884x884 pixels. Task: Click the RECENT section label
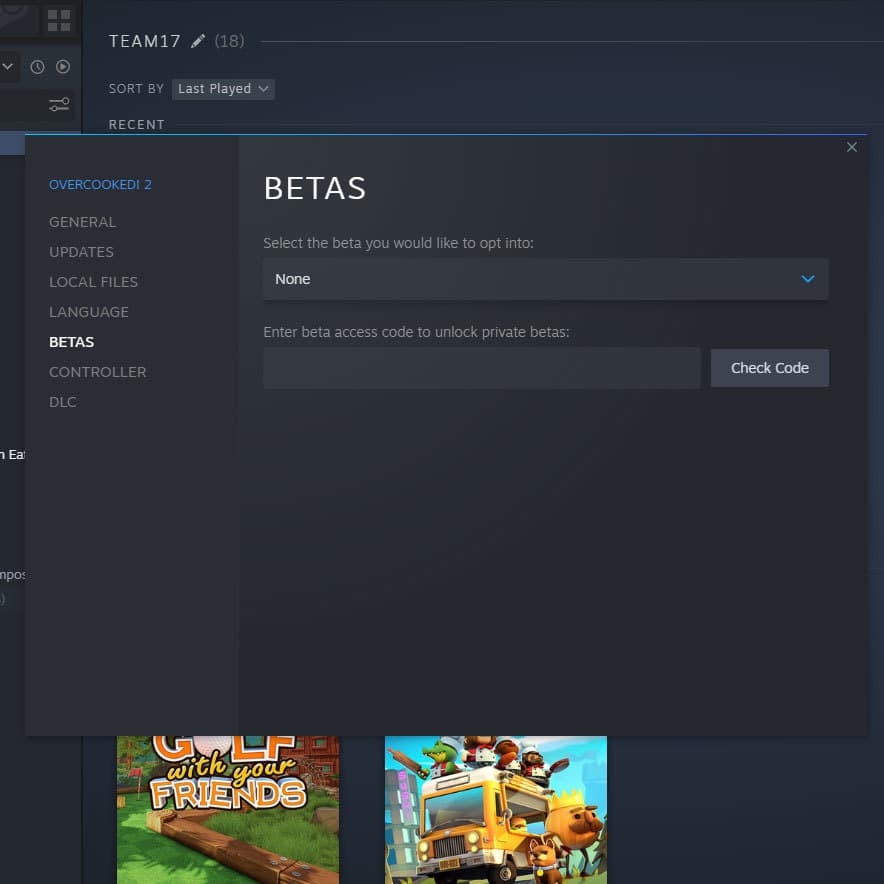coord(136,125)
